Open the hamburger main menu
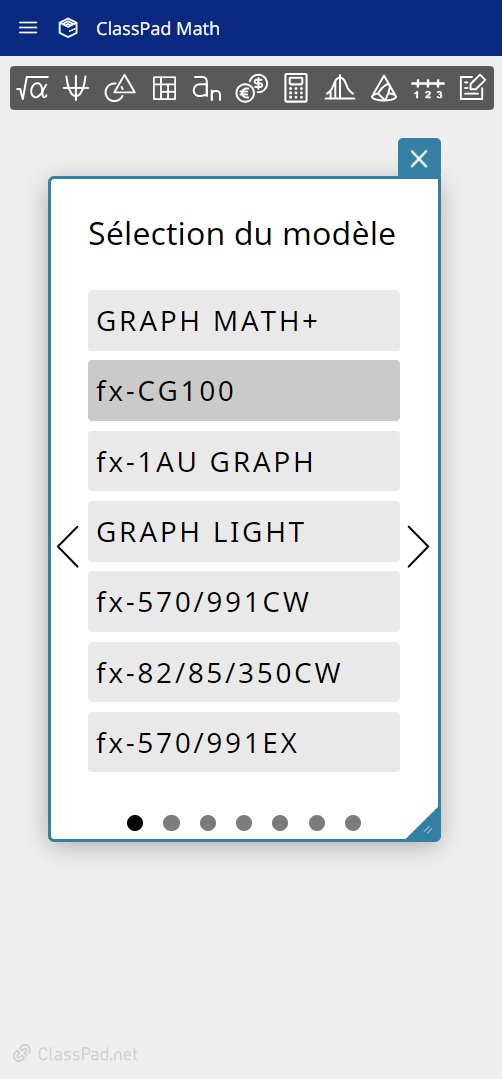502x1079 pixels. (28, 28)
